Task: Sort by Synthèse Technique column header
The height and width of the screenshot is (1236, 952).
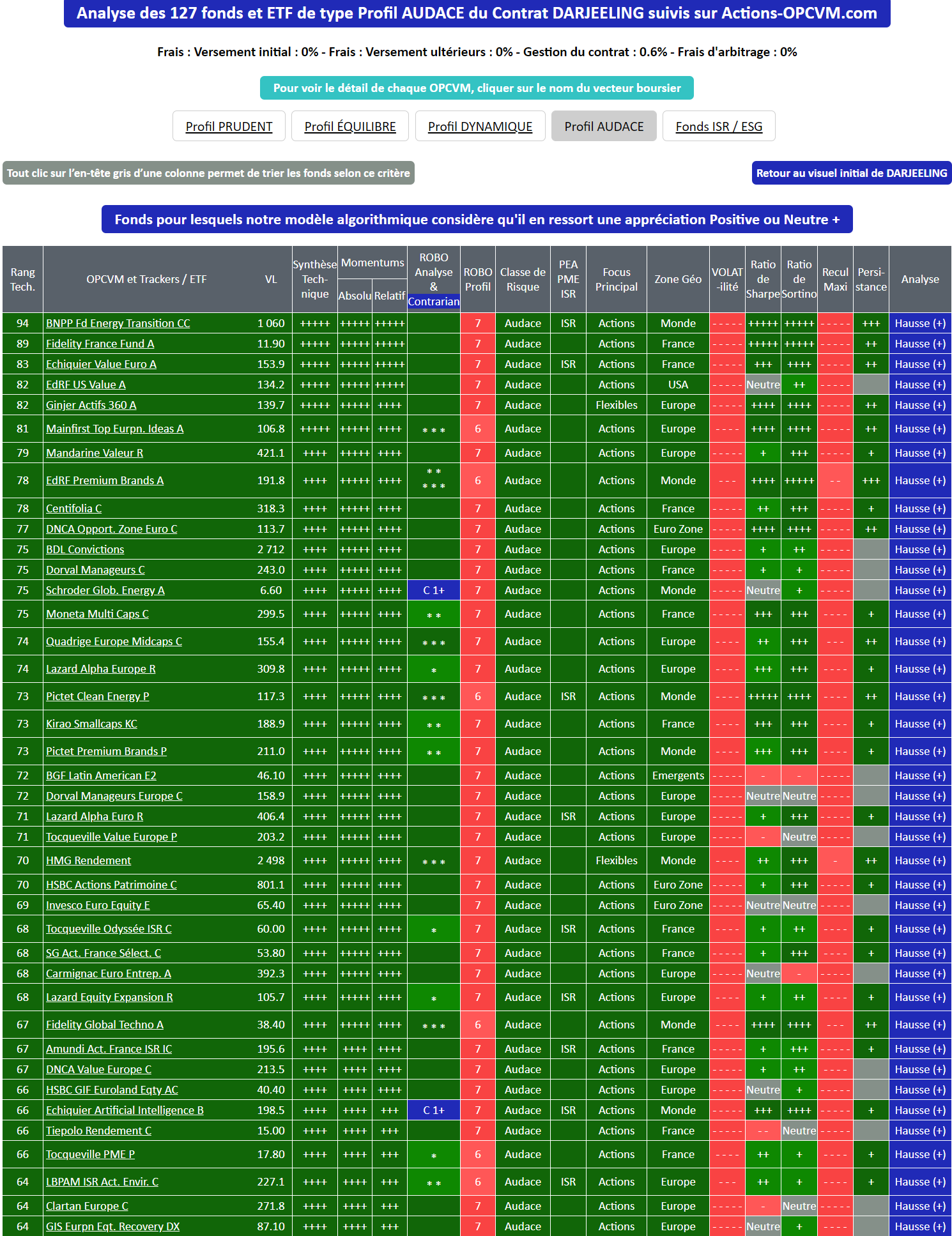Action: pyautogui.click(x=315, y=279)
